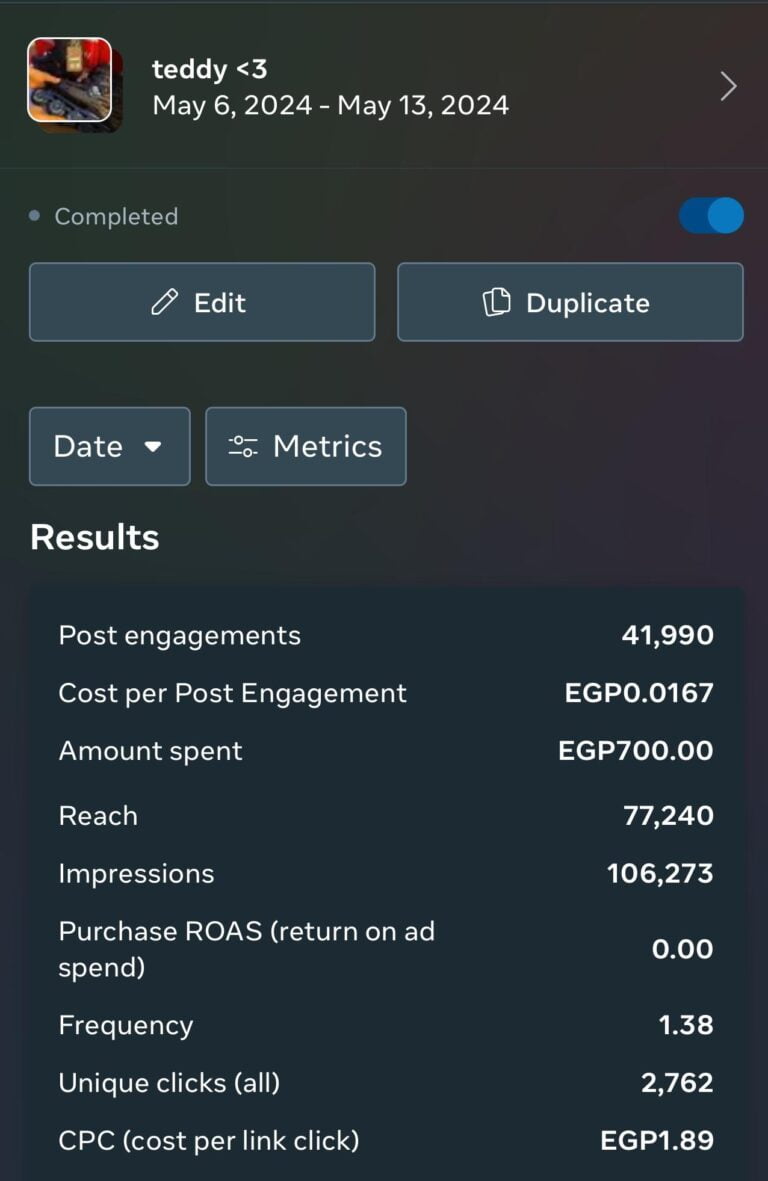Viewport: 768px width, 1181px height.
Task: Toggle the ad campaign switch off
Action: click(711, 216)
